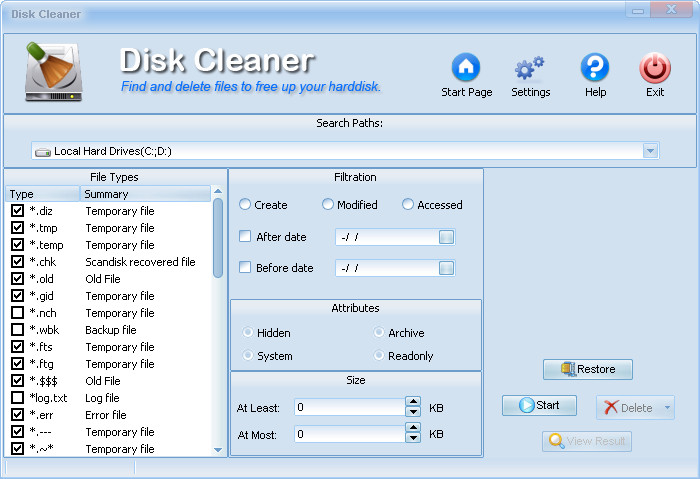Enable the Before date checkbox
Viewport: 700px width, 479px height.
click(x=245, y=267)
